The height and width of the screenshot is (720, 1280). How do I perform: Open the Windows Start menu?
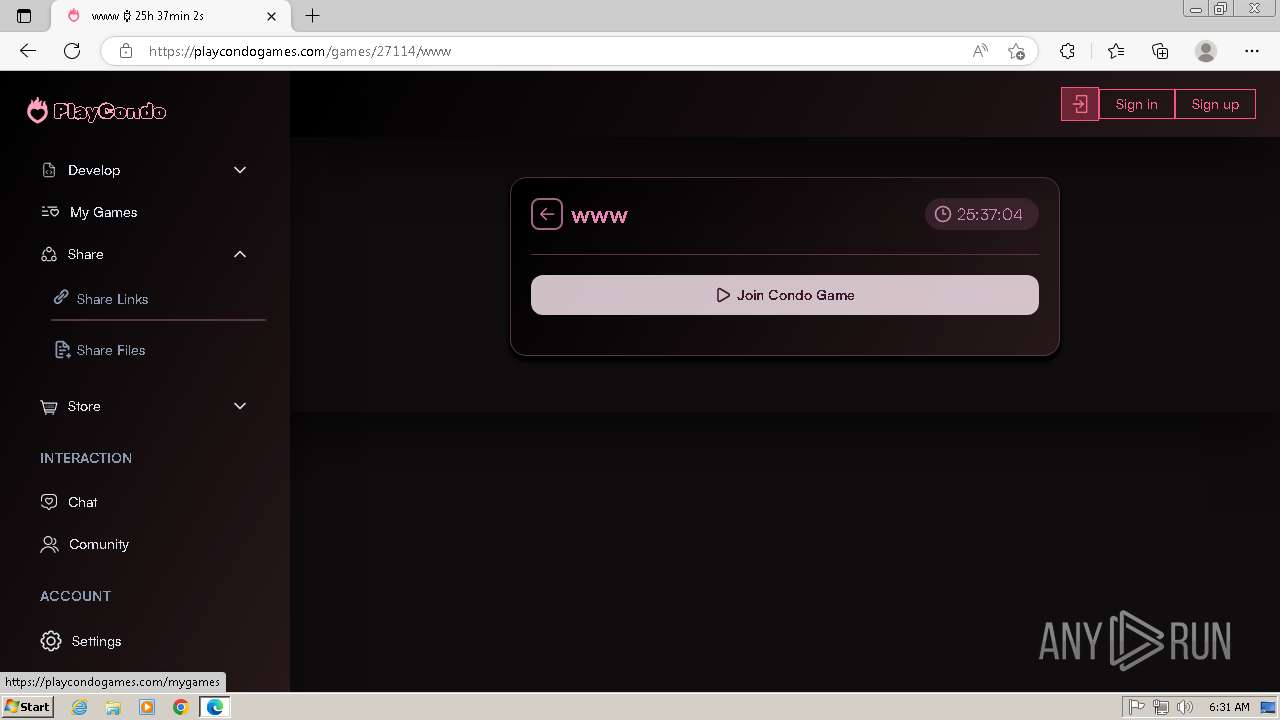27,707
